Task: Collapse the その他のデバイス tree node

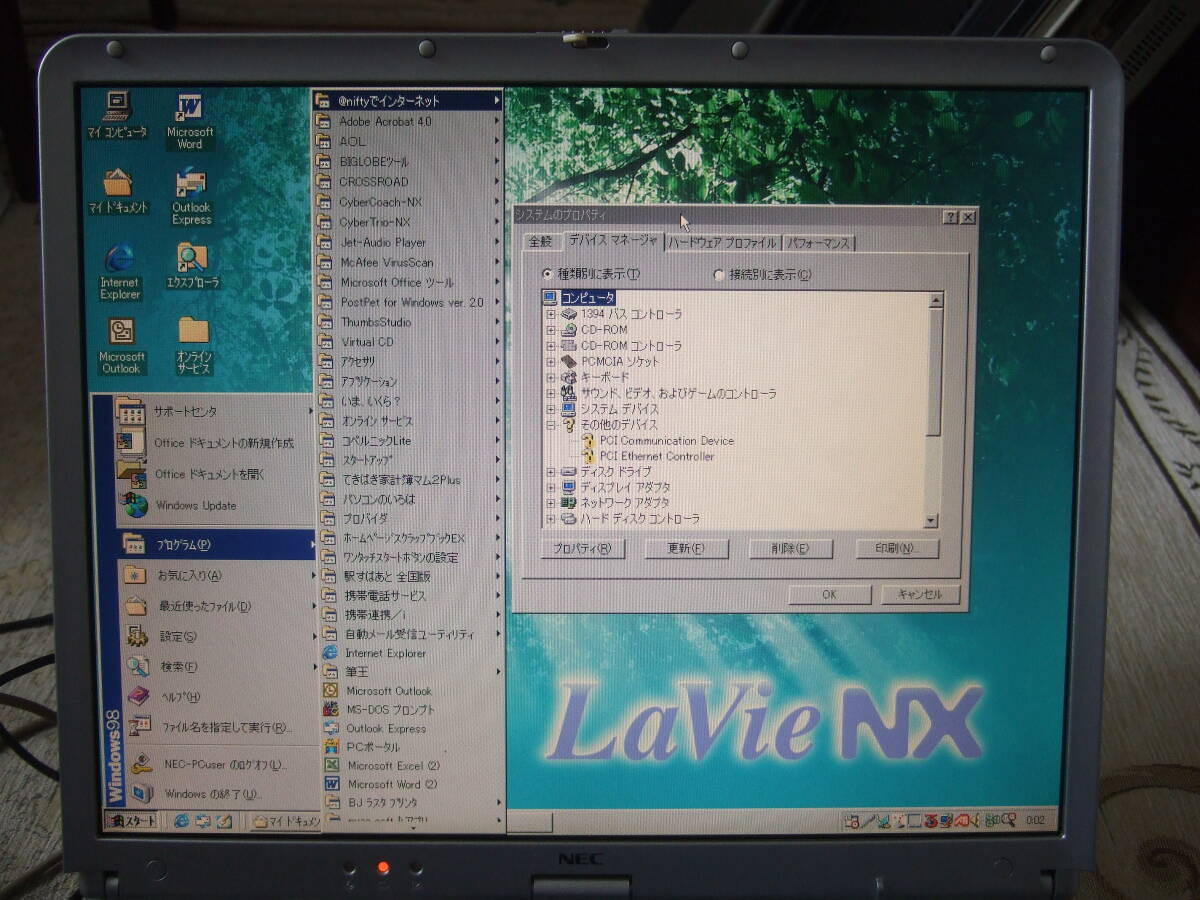Action: 551,425
